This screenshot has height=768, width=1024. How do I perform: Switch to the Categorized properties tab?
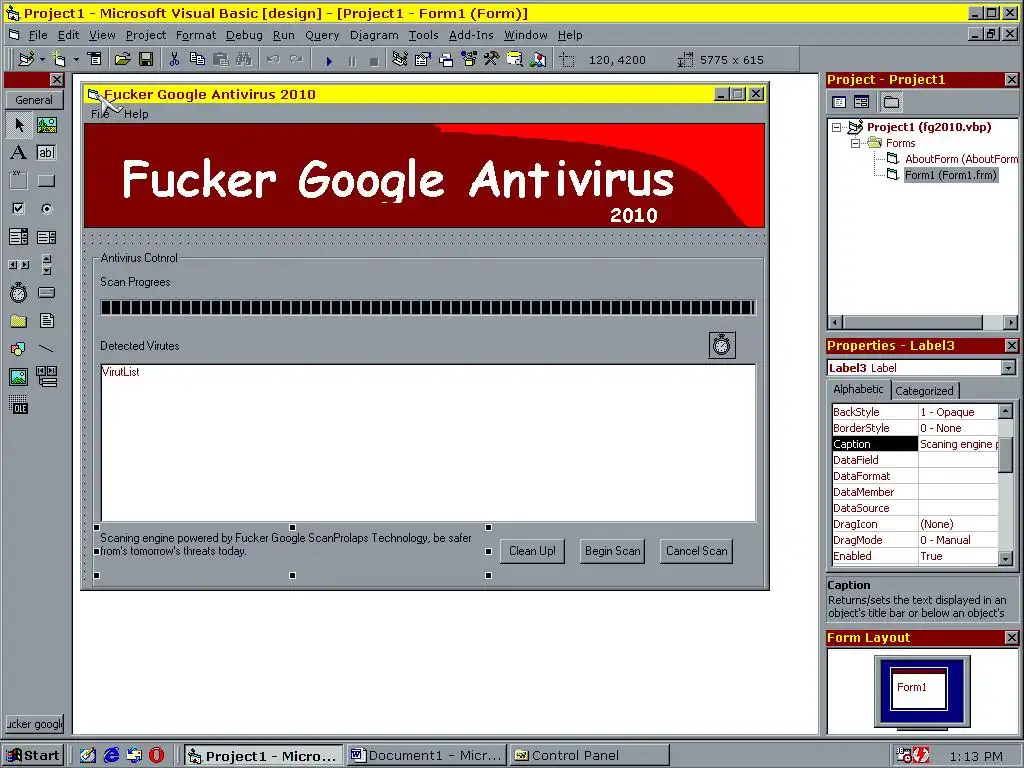point(923,391)
